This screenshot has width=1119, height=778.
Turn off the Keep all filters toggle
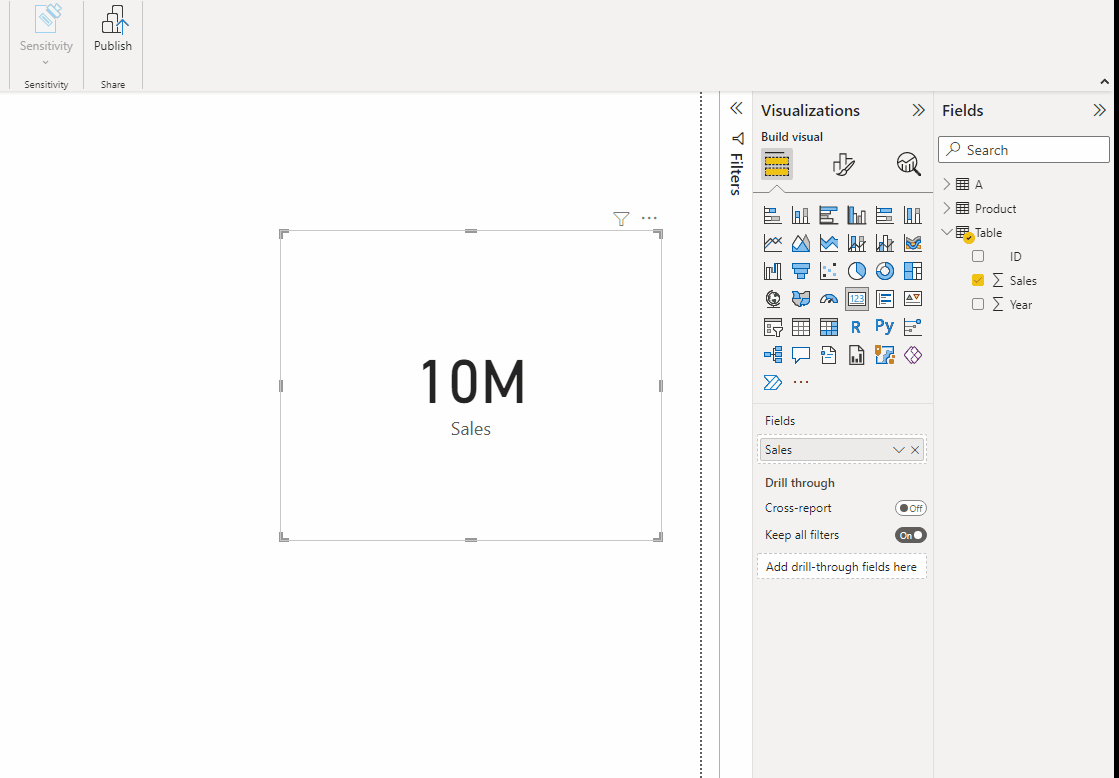(x=911, y=535)
